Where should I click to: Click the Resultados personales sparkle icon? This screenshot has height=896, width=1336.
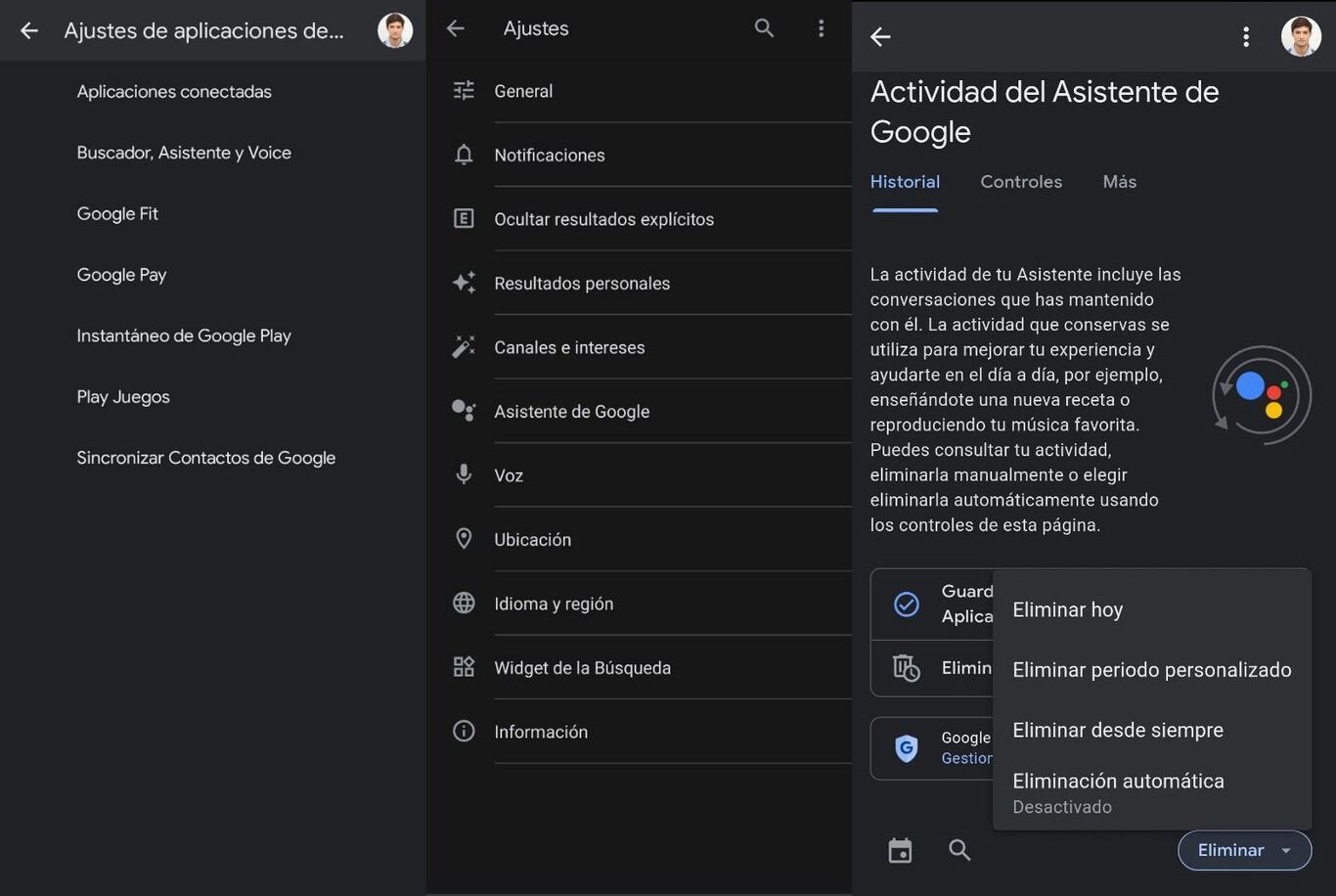[464, 283]
